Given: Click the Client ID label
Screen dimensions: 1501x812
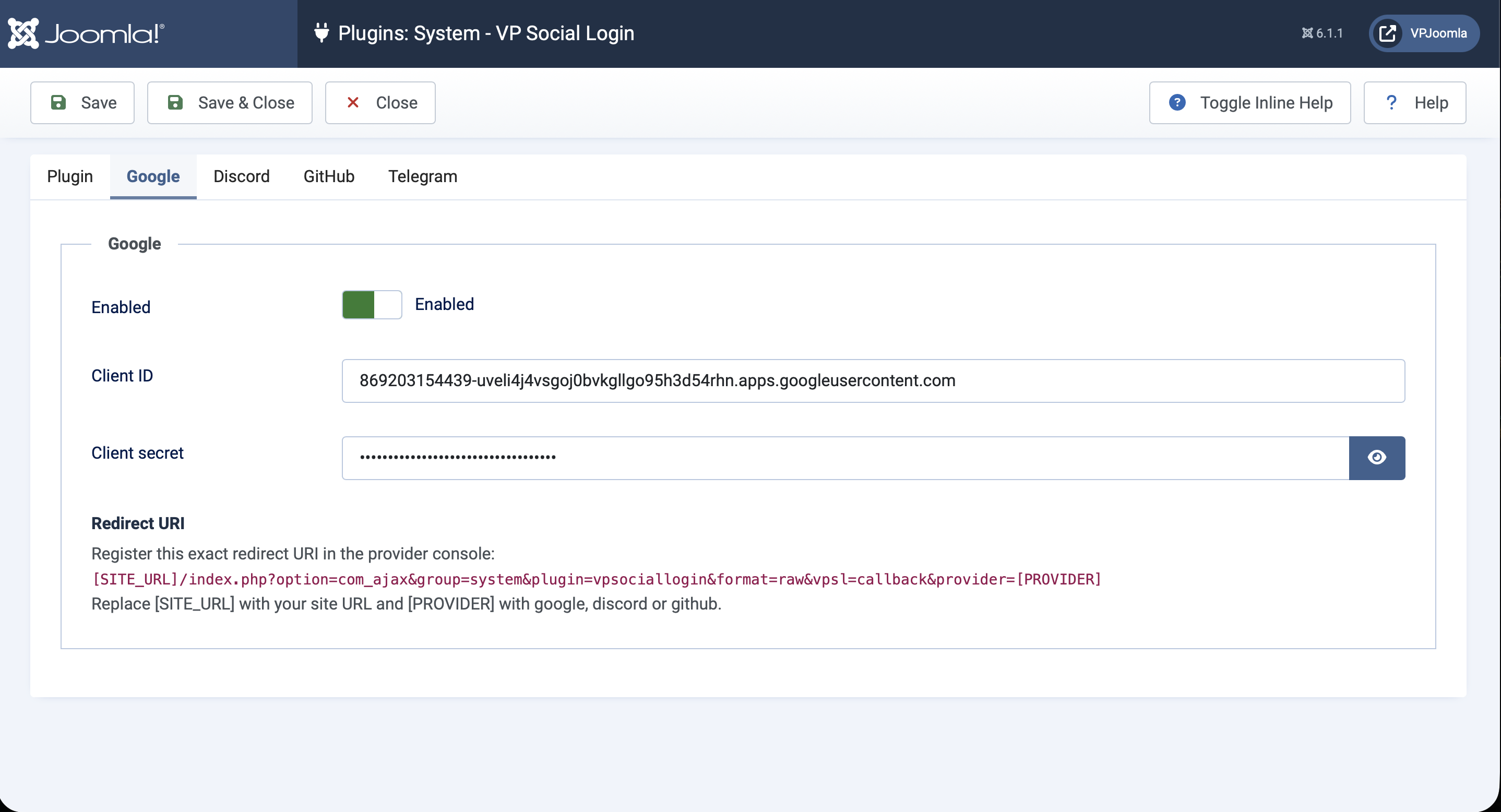Looking at the screenshot, I should click(x=122, y=376).
